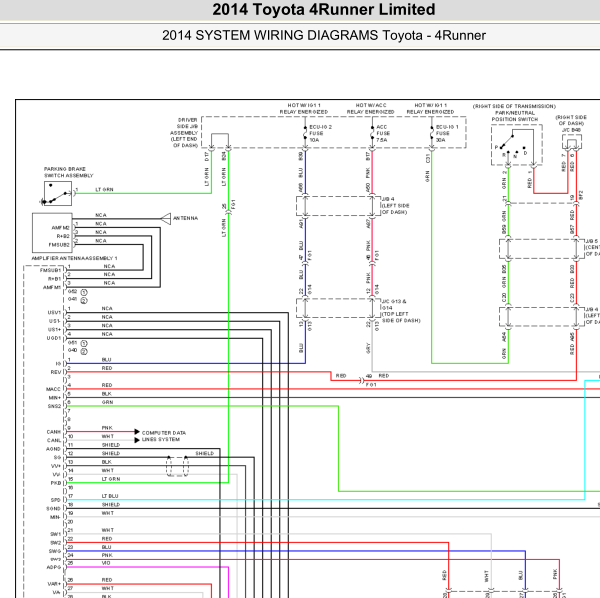Select the "J/C G13 & G14" connector label
Viewport: 600px width, 598px height.
(401, 311)
